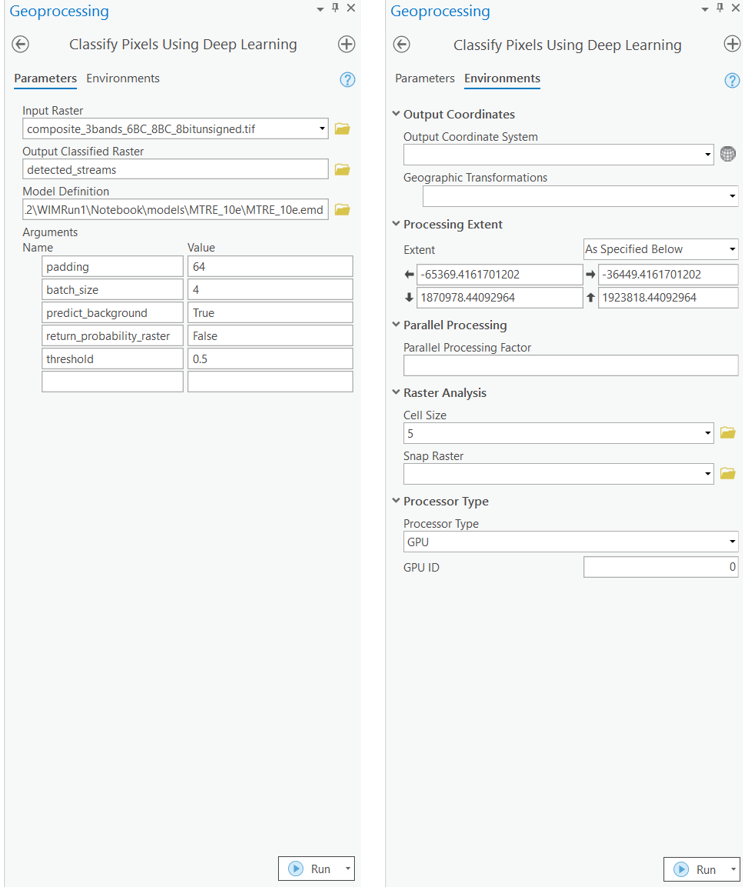Click the folder icon beside Input Raster
Screen dimensions: 743x887
[x=342, y=129]
